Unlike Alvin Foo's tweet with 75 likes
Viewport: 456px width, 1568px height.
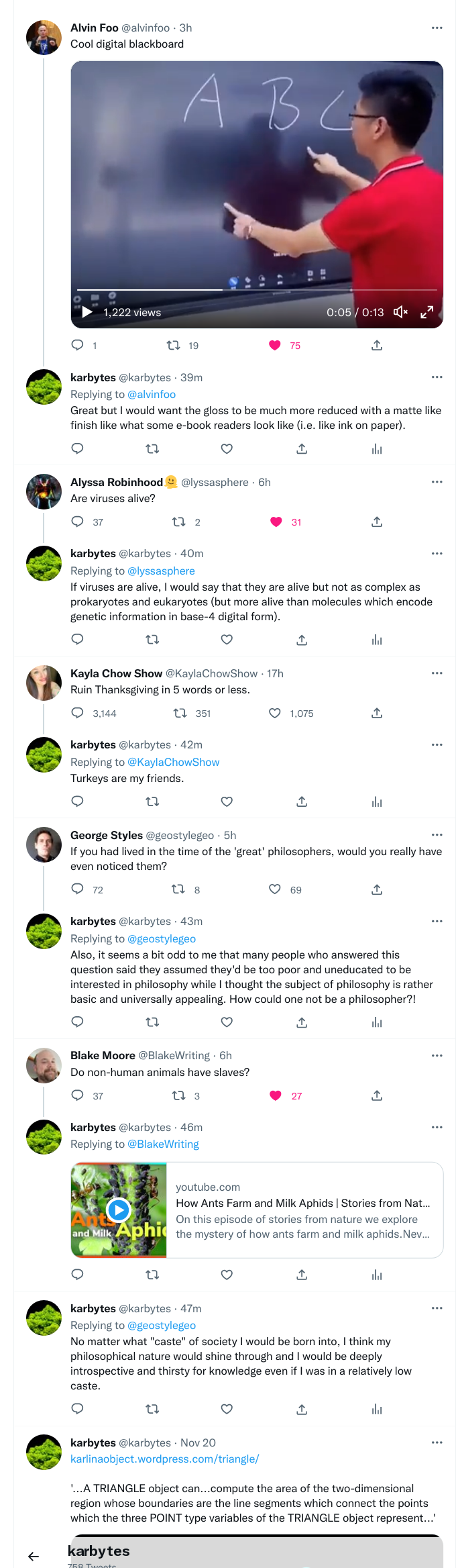click(275, 345)
